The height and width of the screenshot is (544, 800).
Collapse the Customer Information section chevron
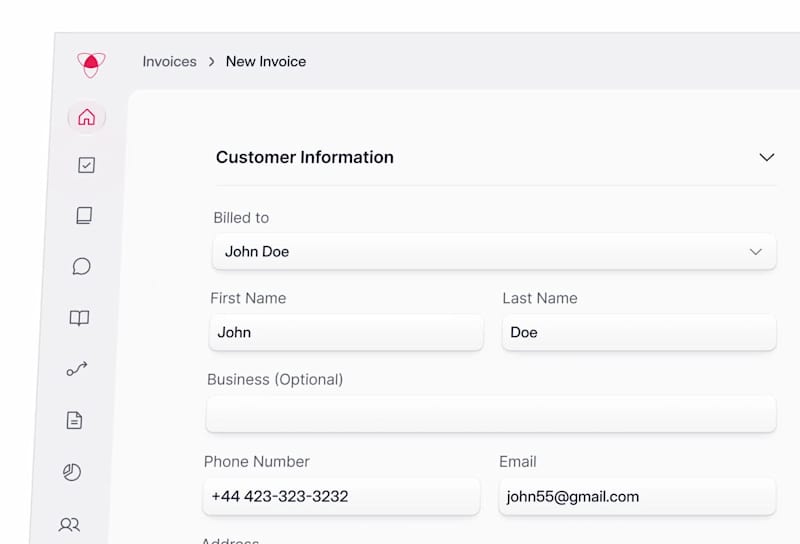pyautogui.click(x=767, y=157)
